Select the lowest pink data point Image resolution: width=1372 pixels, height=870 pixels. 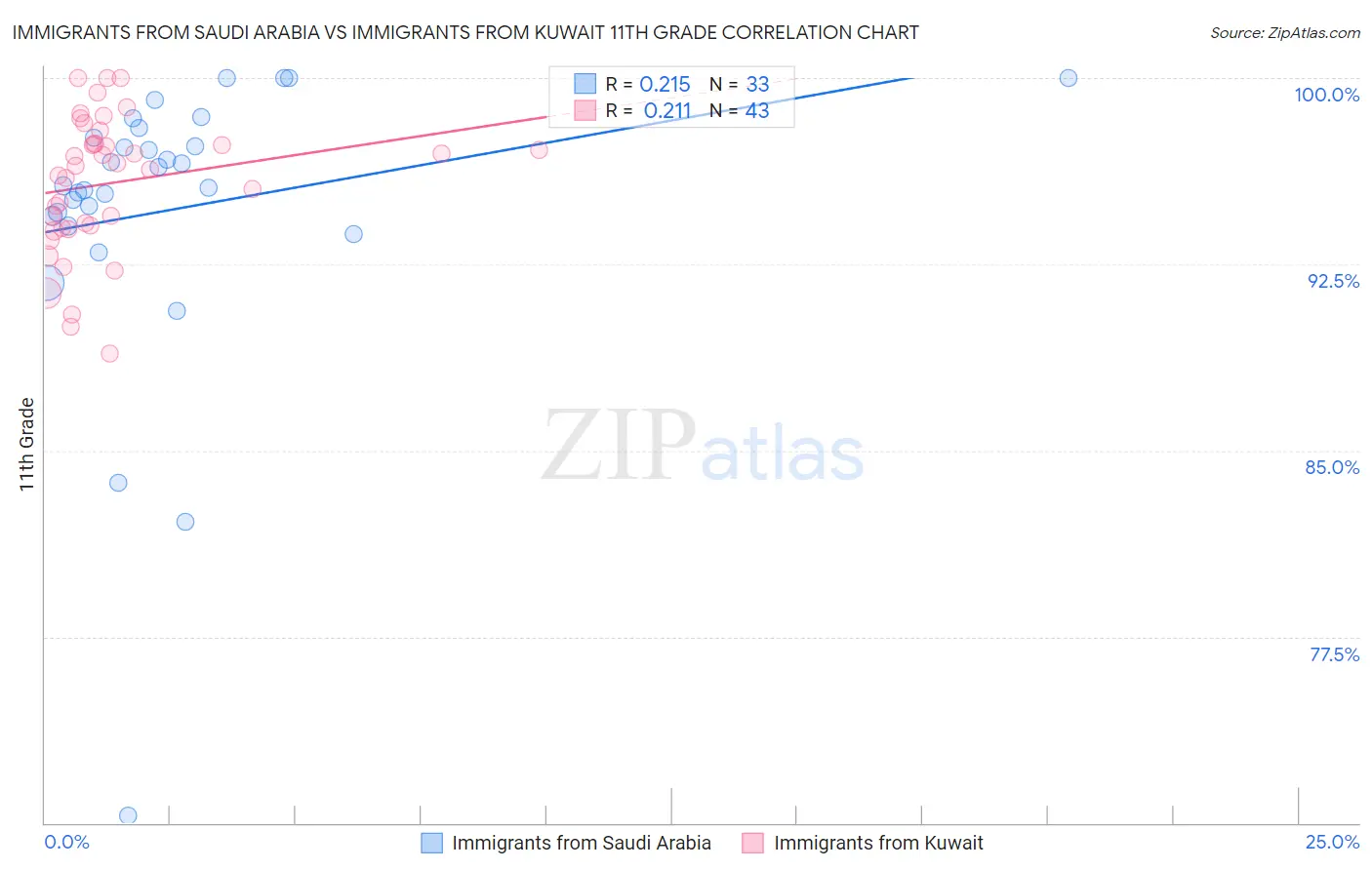click(110, 353)
